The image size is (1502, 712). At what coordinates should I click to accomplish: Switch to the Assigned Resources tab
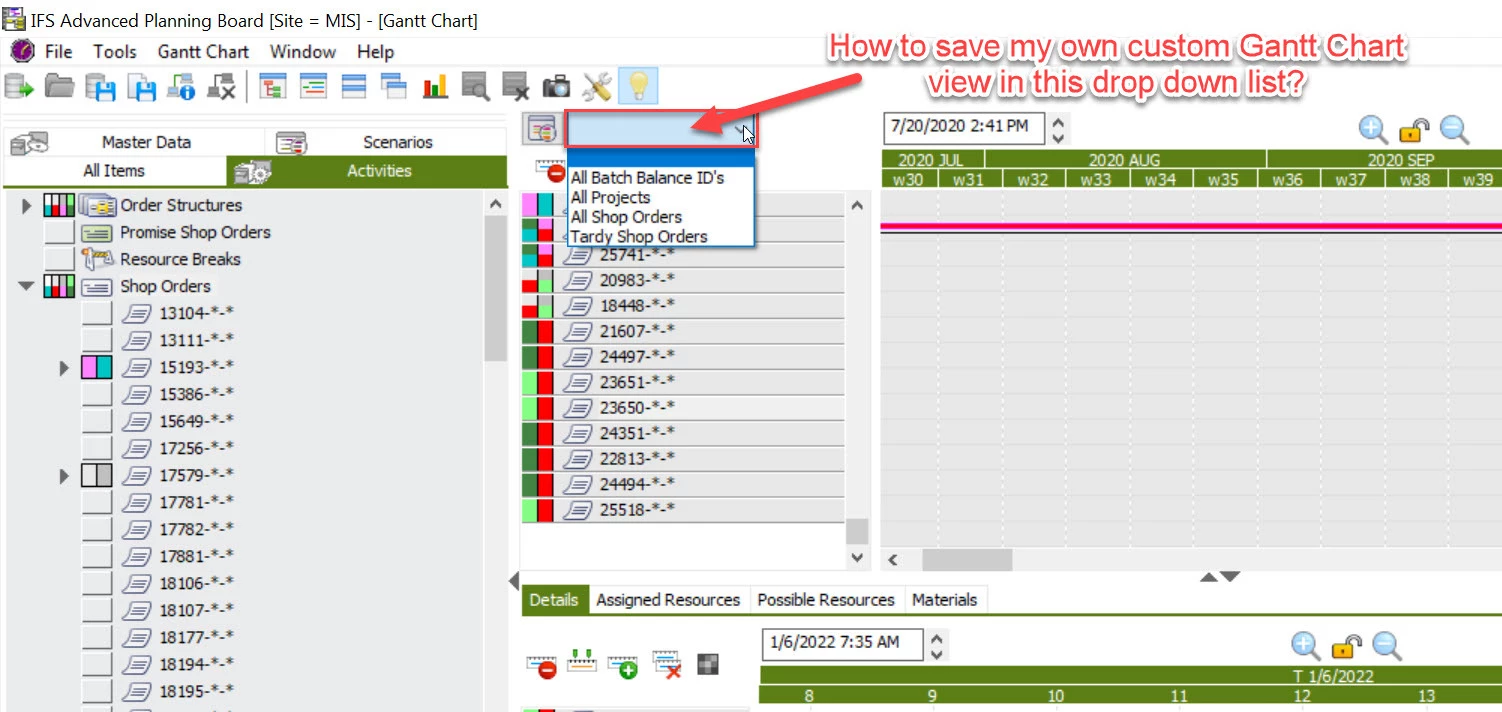pos(668,600)
